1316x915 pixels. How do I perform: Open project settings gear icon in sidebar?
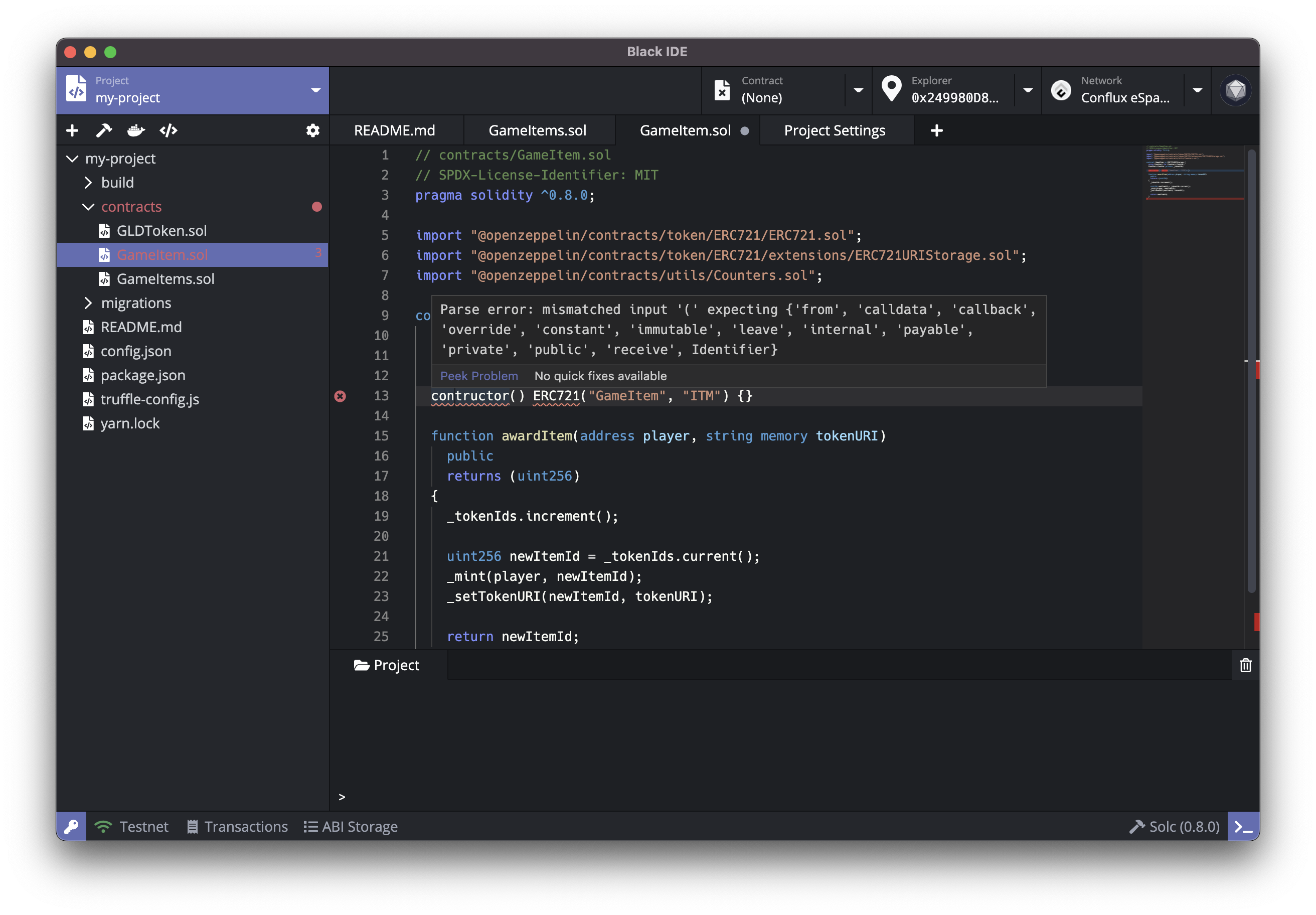[312, 131]
